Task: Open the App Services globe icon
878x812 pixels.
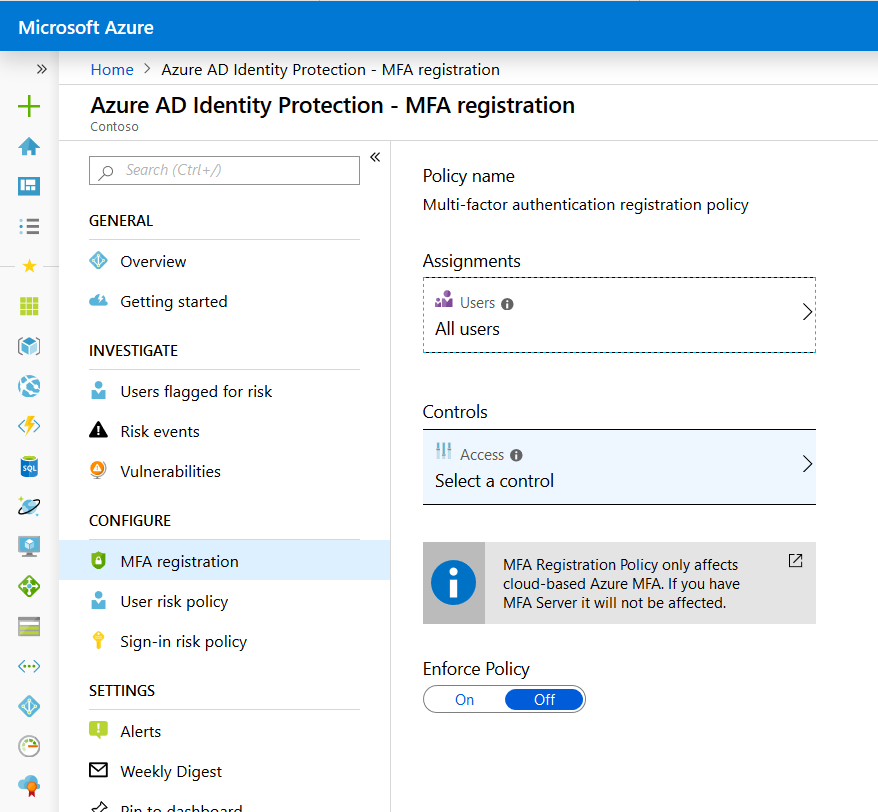Action: (x=29, y=386)
